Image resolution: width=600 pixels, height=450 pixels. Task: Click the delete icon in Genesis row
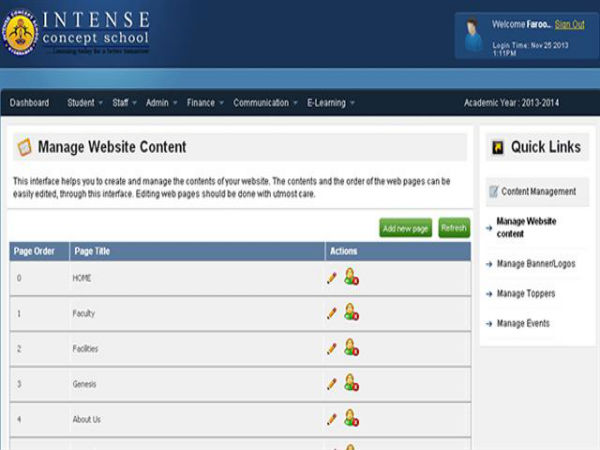(351, 382)
